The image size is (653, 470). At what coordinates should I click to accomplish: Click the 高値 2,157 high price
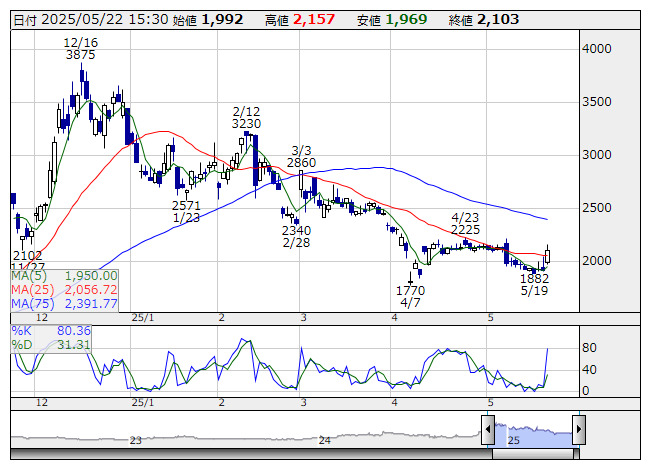[300, 20]
